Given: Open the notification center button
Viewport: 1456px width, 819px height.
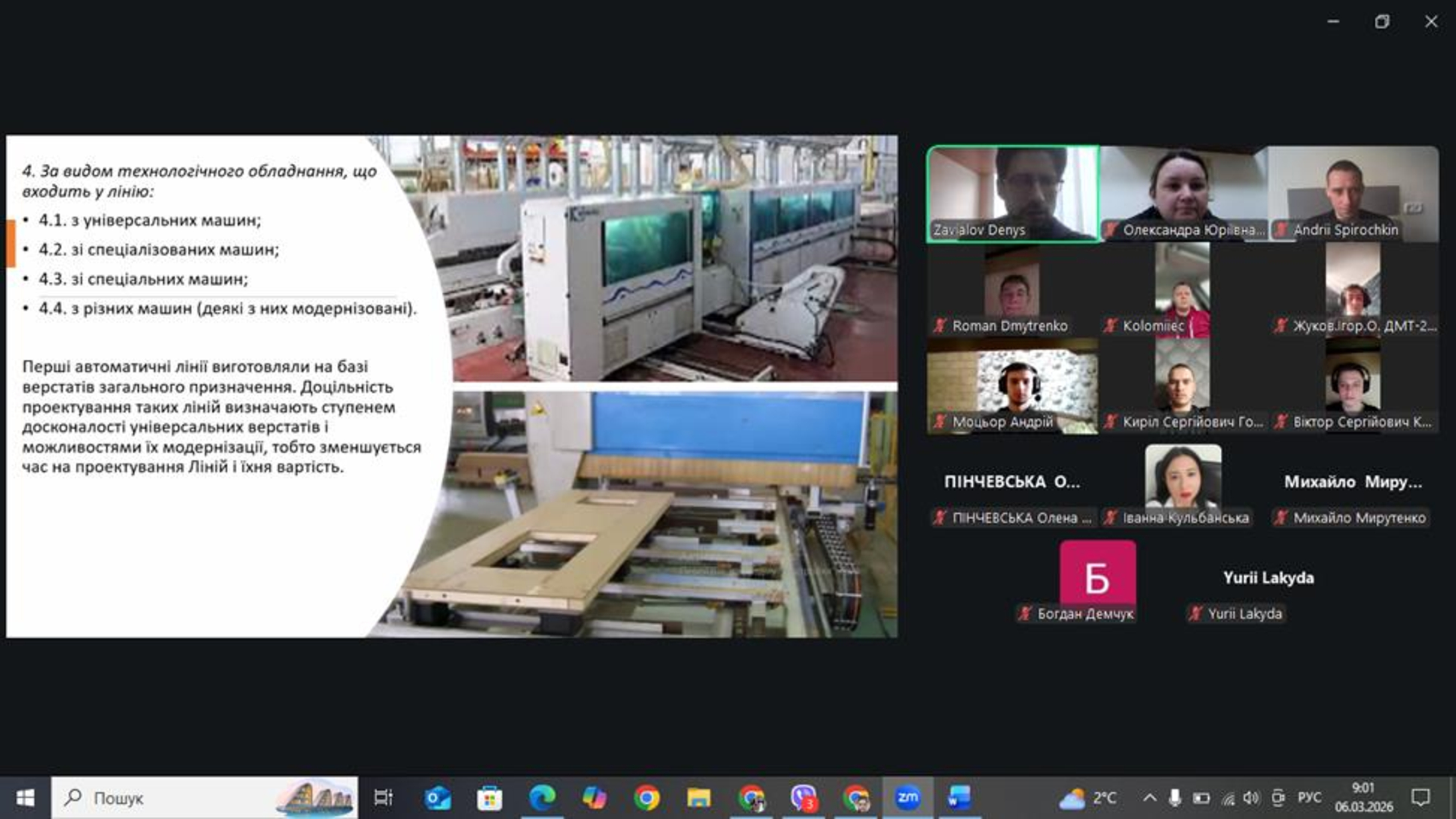Looking at the screenshot, I should tap(1421, 798).
